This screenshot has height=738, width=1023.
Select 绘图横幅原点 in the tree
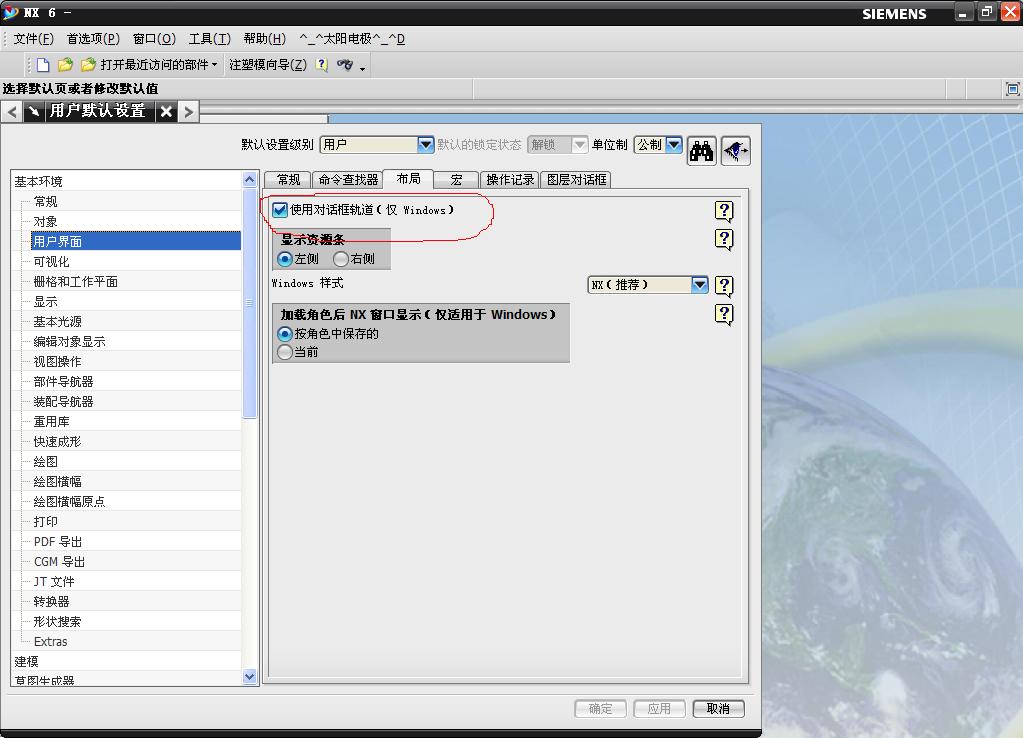click(69, 502)
